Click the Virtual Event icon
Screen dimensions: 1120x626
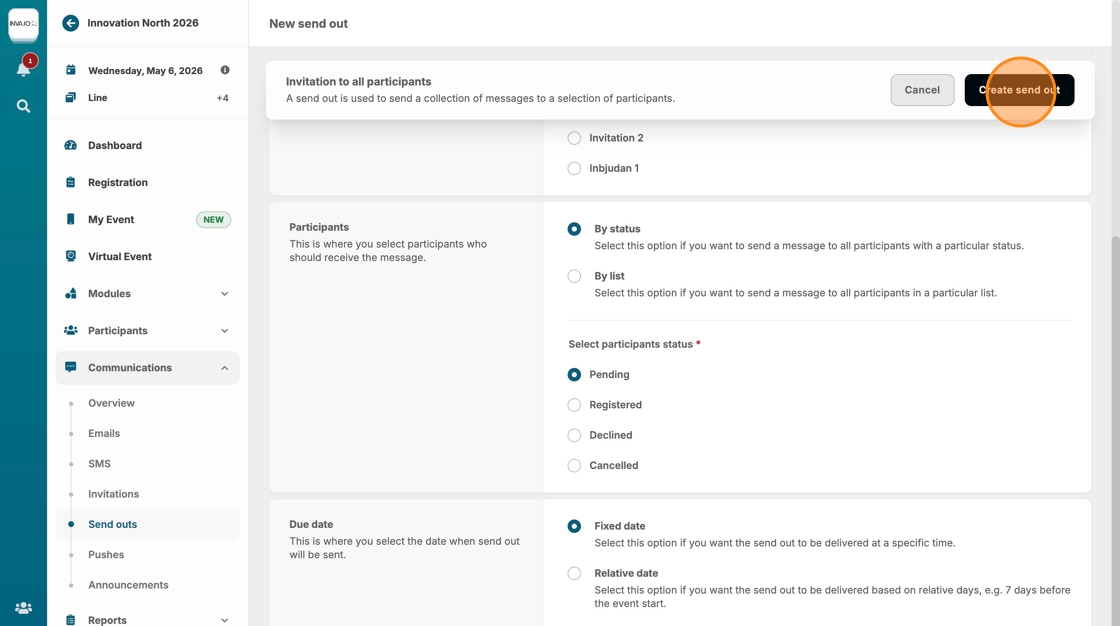[x=71, y=256]
